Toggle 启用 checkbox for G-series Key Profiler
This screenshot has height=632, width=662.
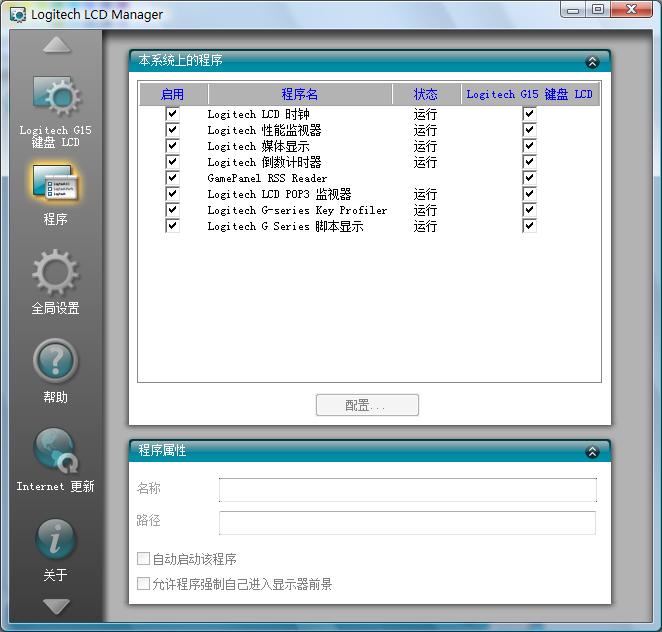click(x=172, y=210)
